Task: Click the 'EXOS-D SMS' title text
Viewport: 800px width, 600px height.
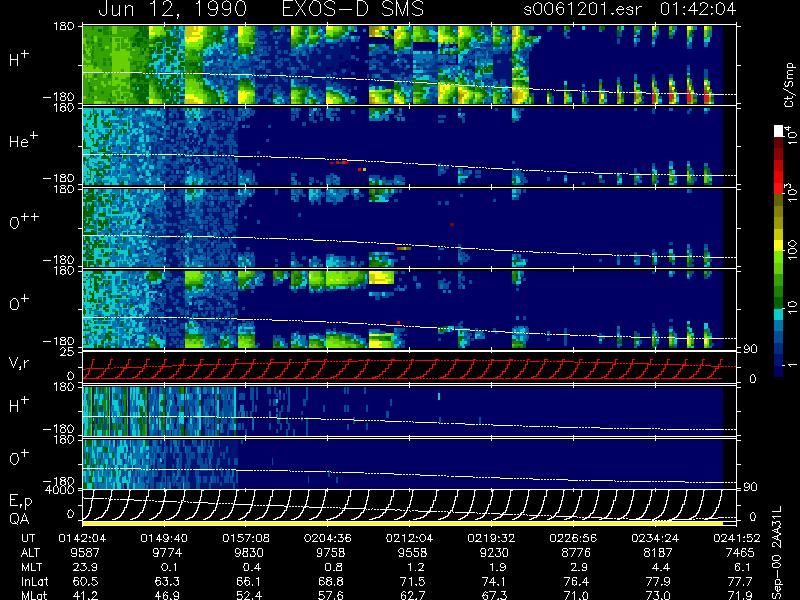Action: tap(353, 9)
